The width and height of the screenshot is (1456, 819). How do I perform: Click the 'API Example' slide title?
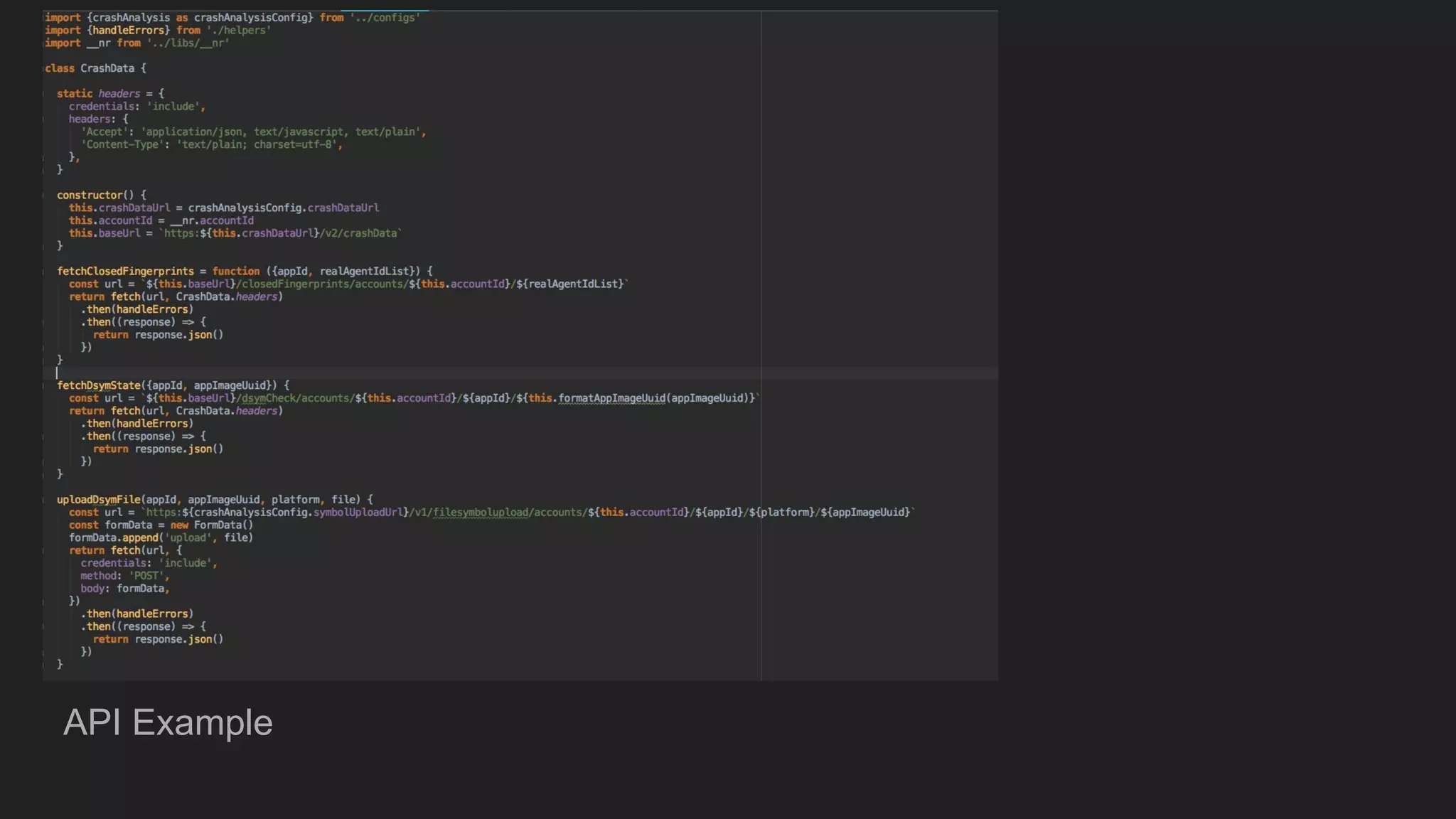pos(168,723)
